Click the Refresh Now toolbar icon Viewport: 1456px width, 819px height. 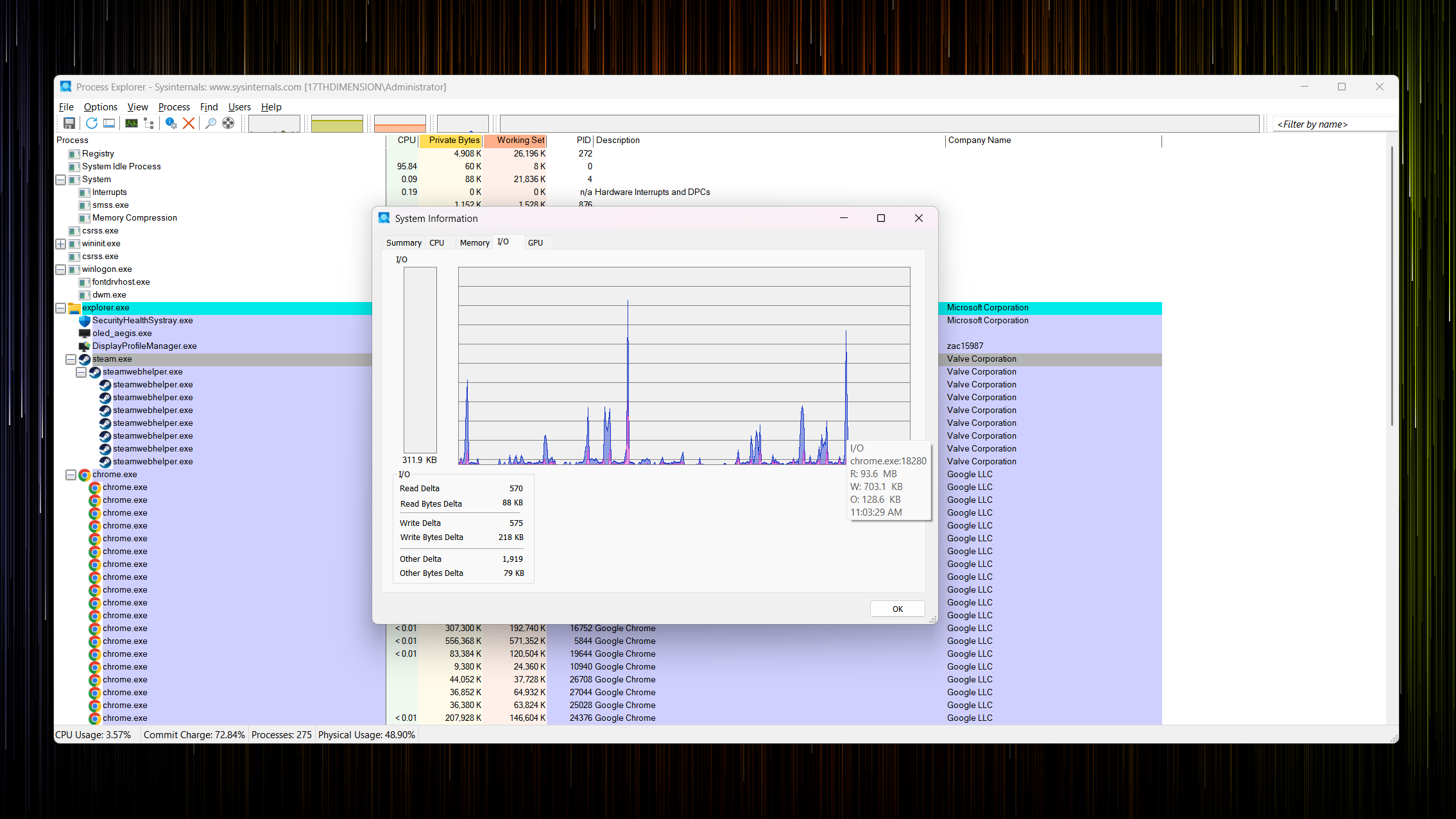(x=91, y=123)
